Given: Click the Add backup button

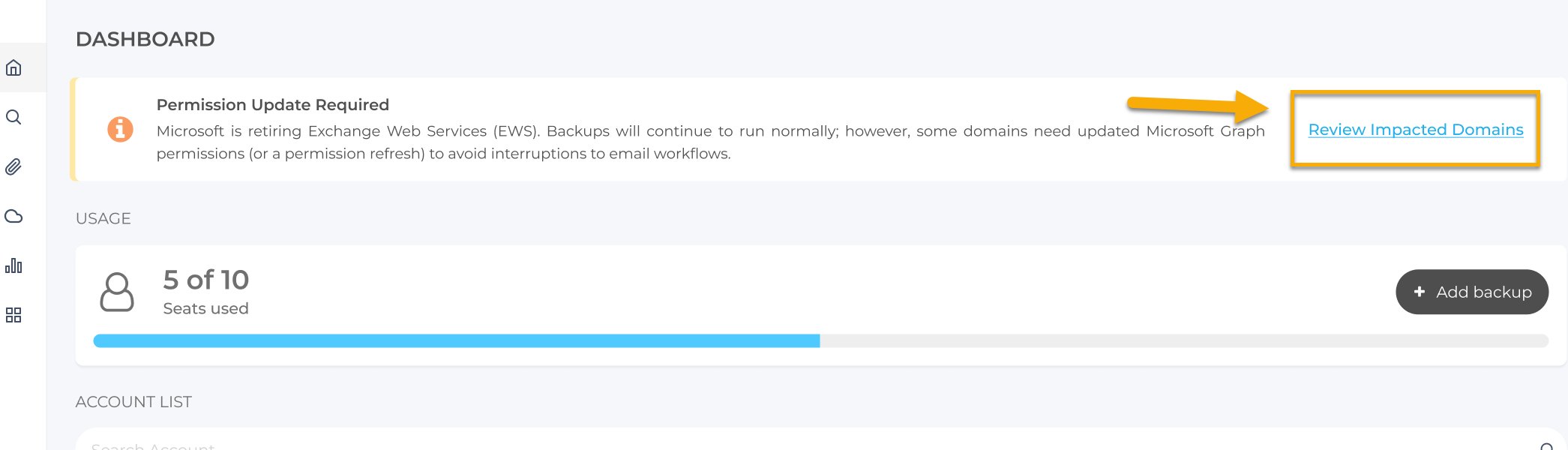Looking at the screenshot, I should (x=1472, y=292).
